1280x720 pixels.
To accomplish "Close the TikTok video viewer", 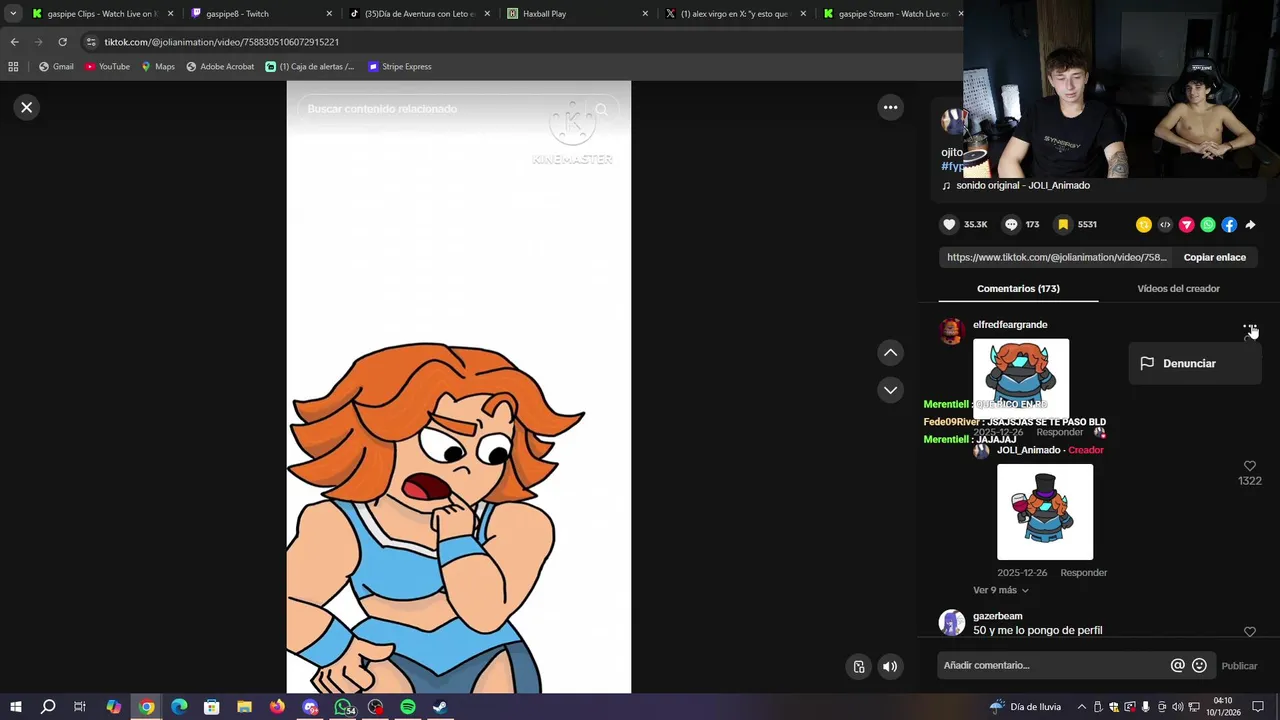I will pos(27,107).
